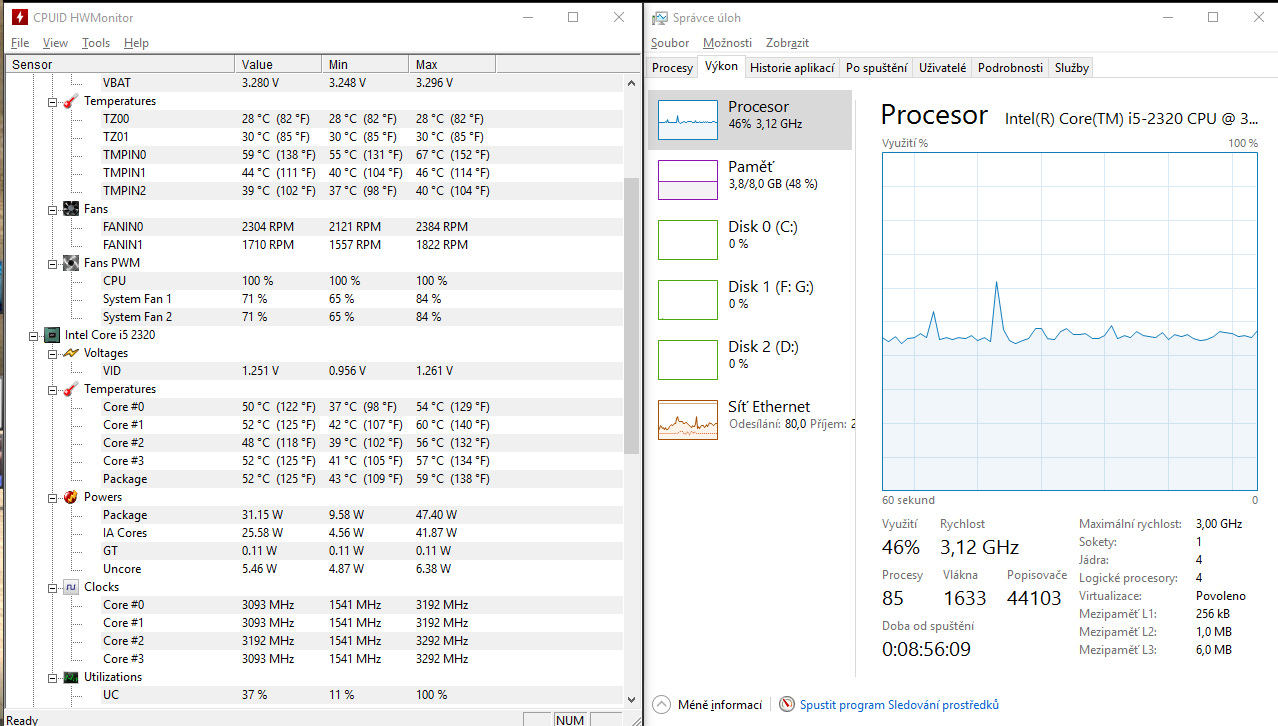Switch to Po spuštění tab
Screen dimensions: 1278x726
pyautogui.click(x=876, y=68)
